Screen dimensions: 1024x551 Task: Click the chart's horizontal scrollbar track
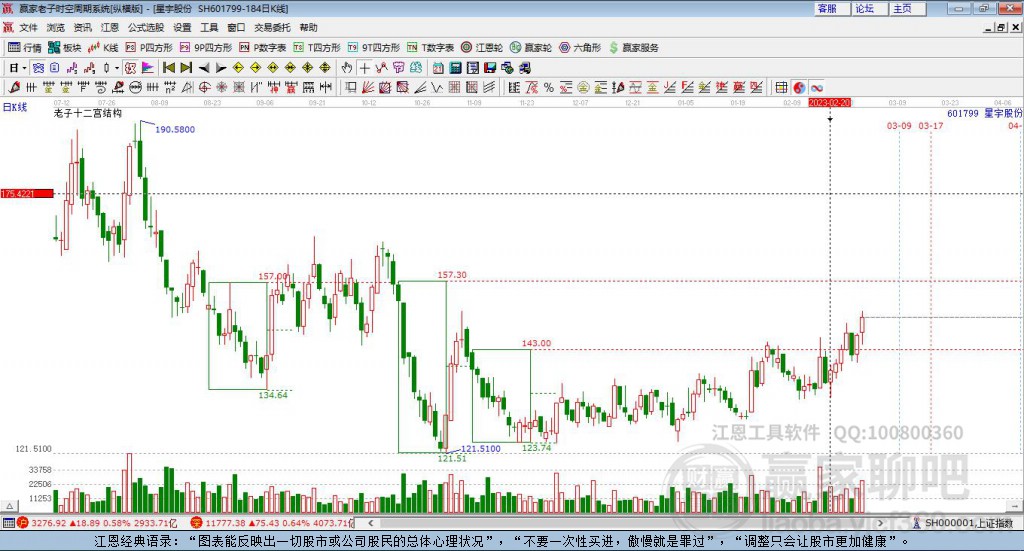625,523
